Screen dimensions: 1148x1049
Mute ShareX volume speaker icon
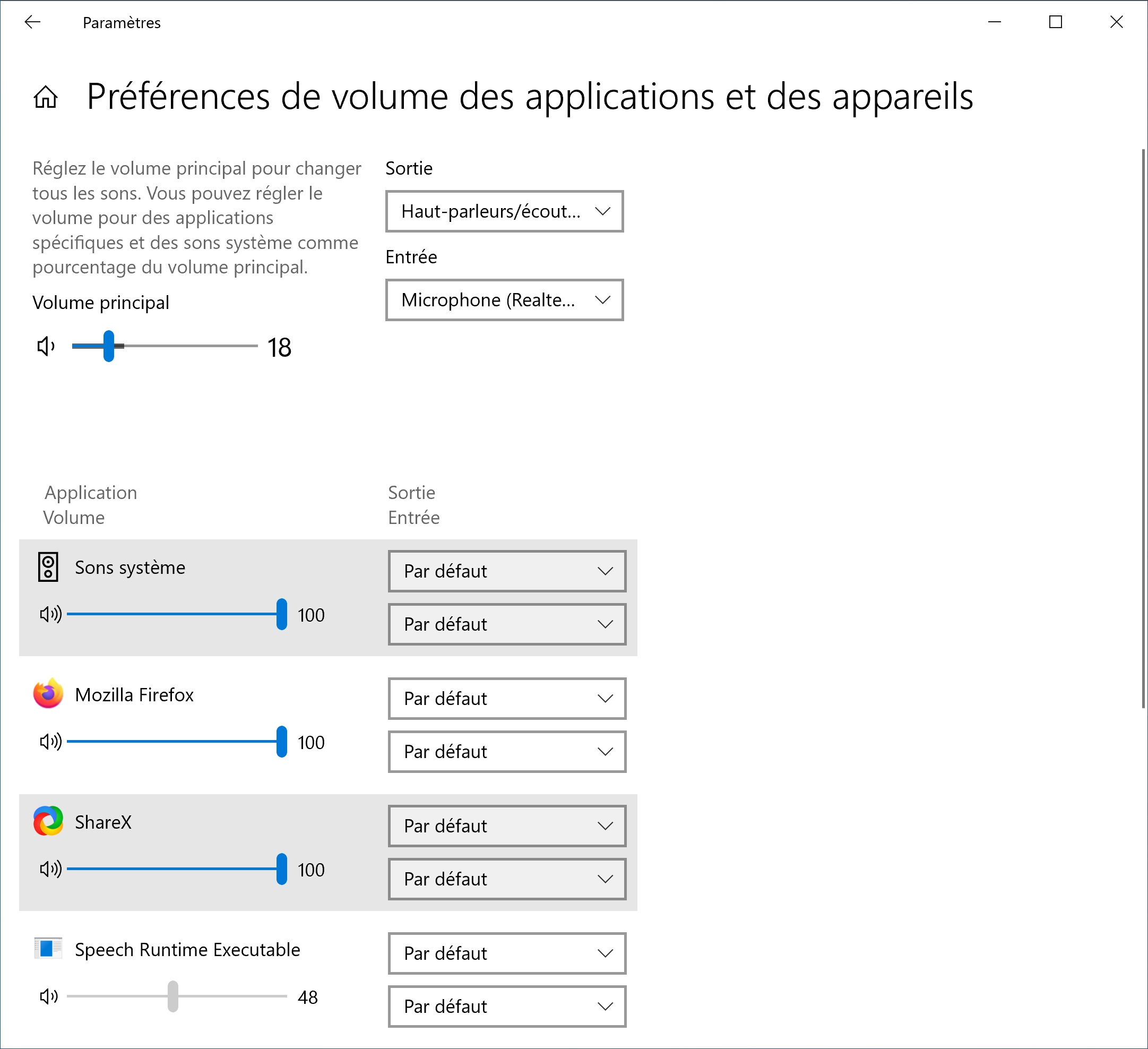tap(50, 869)
